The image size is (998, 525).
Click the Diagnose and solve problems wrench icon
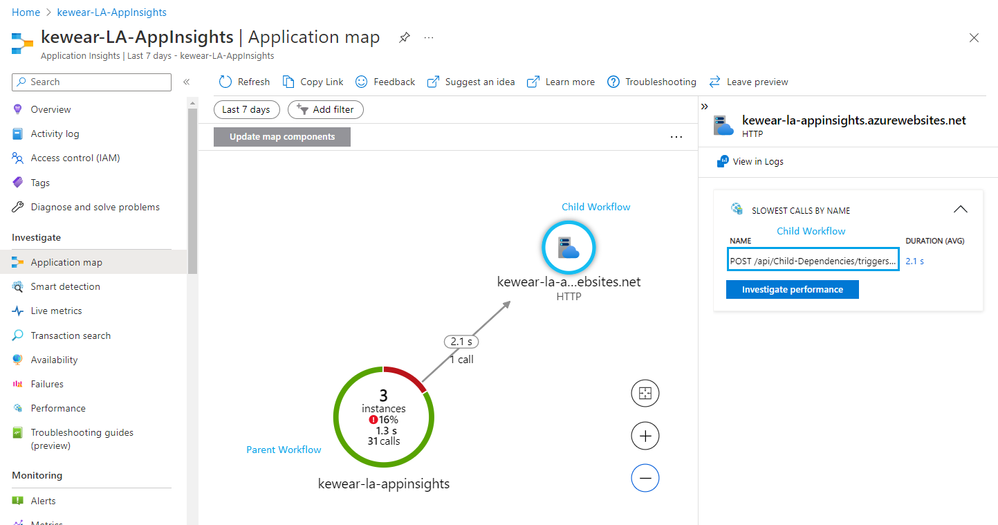(x=18, y=207)
